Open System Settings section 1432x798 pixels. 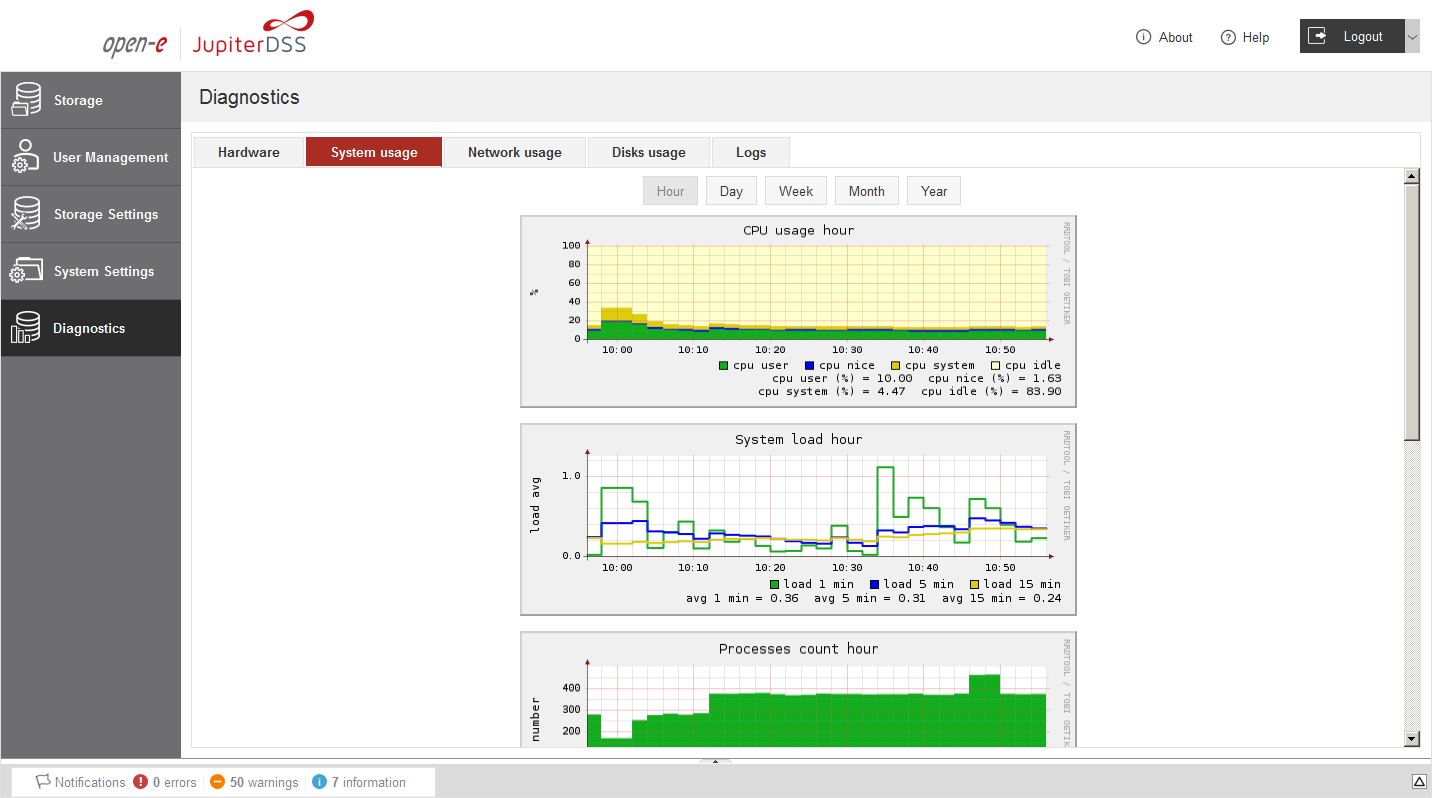coord(91,271)
